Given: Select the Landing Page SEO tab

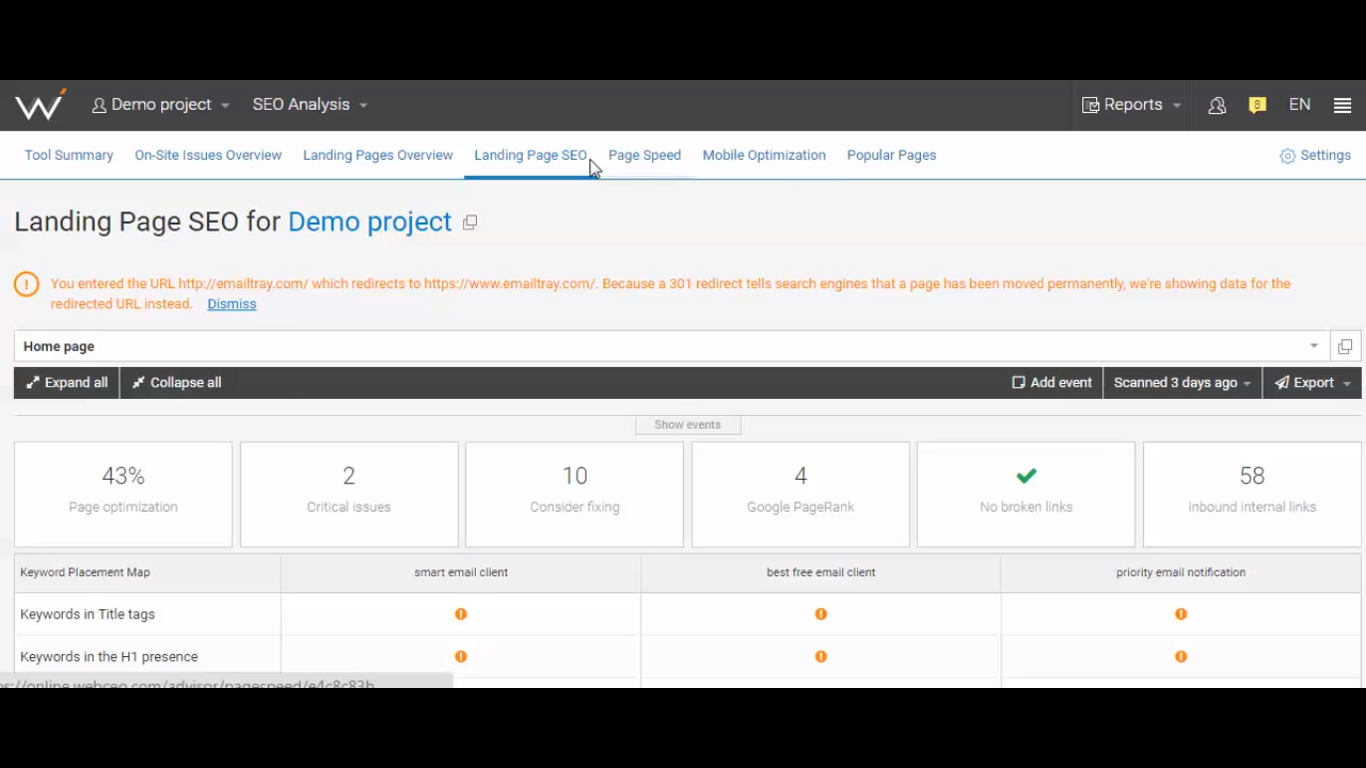Looking at the screenshot, I should [x=530, y=156].
